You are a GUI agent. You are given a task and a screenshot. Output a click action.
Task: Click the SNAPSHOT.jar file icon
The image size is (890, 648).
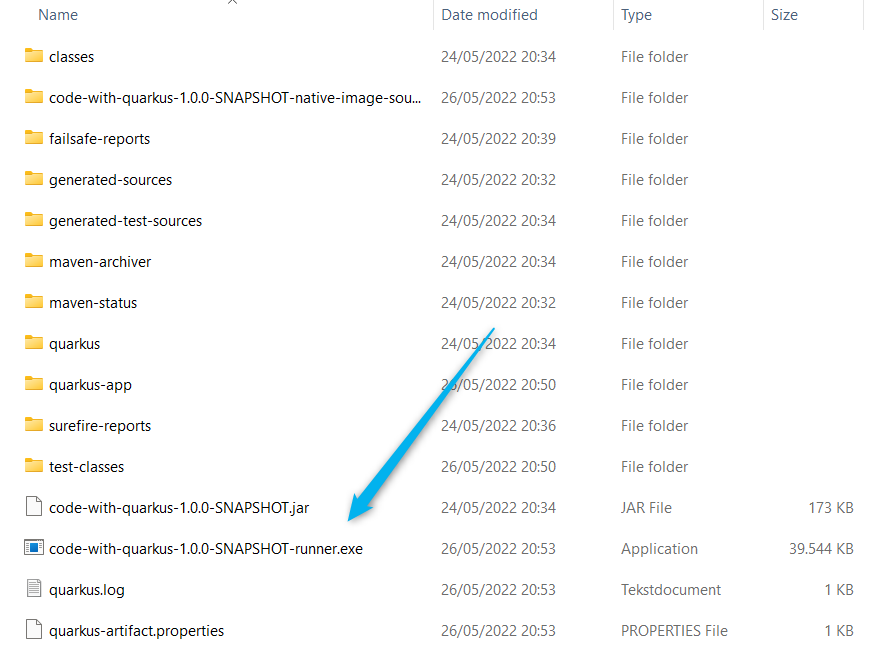(33, 506)
